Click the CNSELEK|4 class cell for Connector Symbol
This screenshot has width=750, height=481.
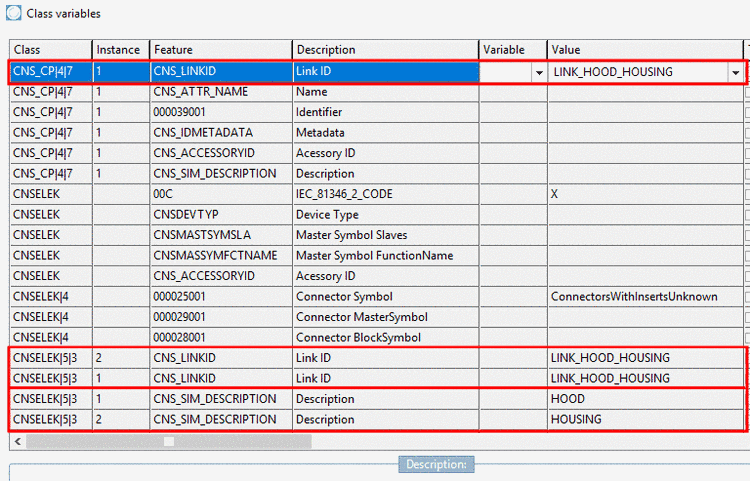pos(51,297)
